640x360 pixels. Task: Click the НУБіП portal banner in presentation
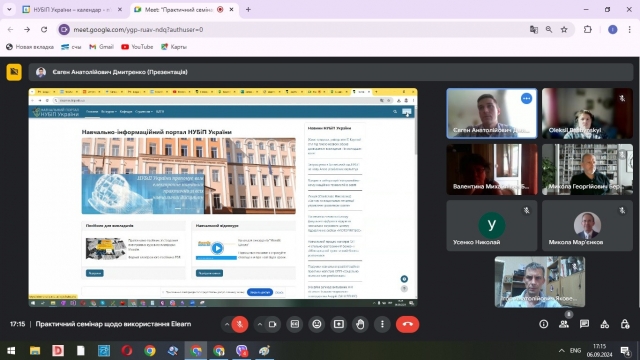click(x=189, y=176)
